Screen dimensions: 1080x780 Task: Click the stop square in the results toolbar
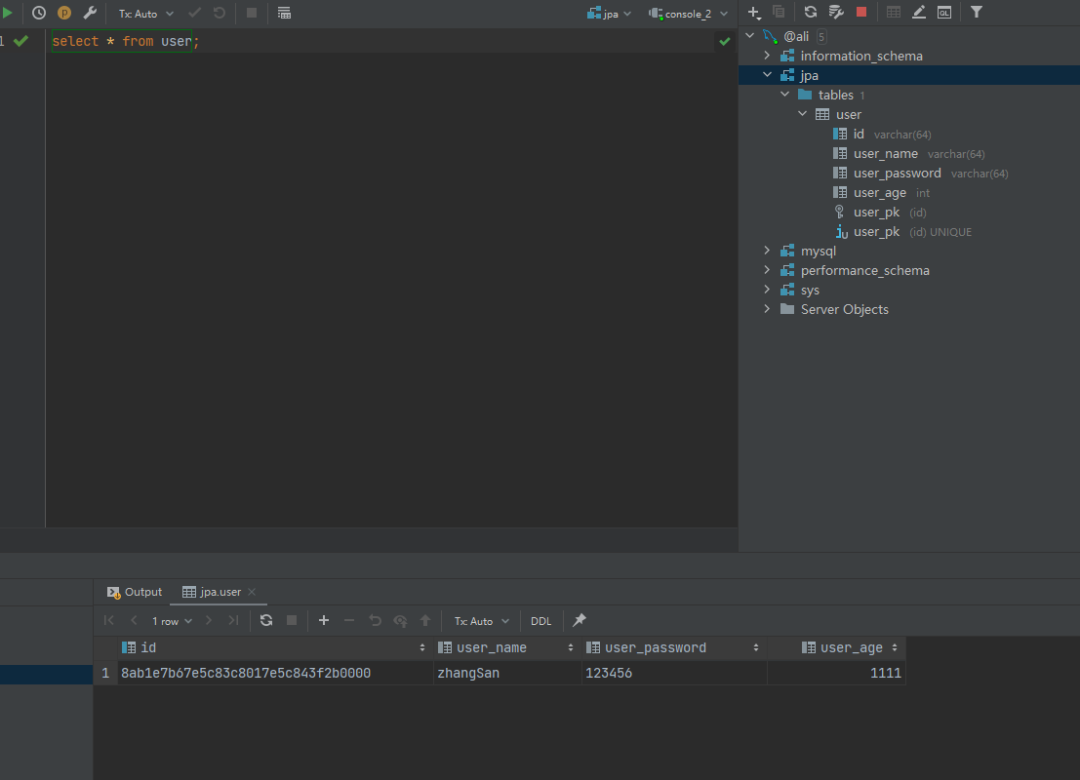[291, 620]
